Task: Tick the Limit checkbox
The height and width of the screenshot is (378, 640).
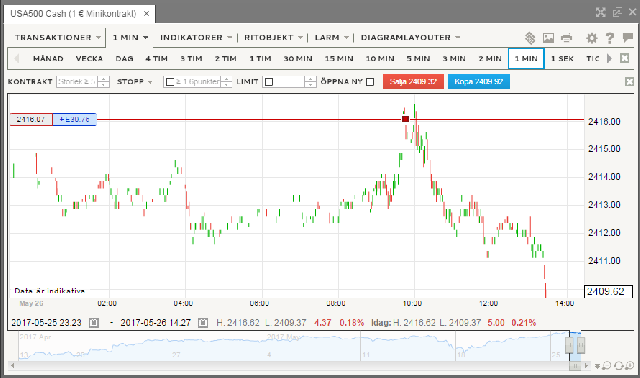Action: [x=269, y=82]
